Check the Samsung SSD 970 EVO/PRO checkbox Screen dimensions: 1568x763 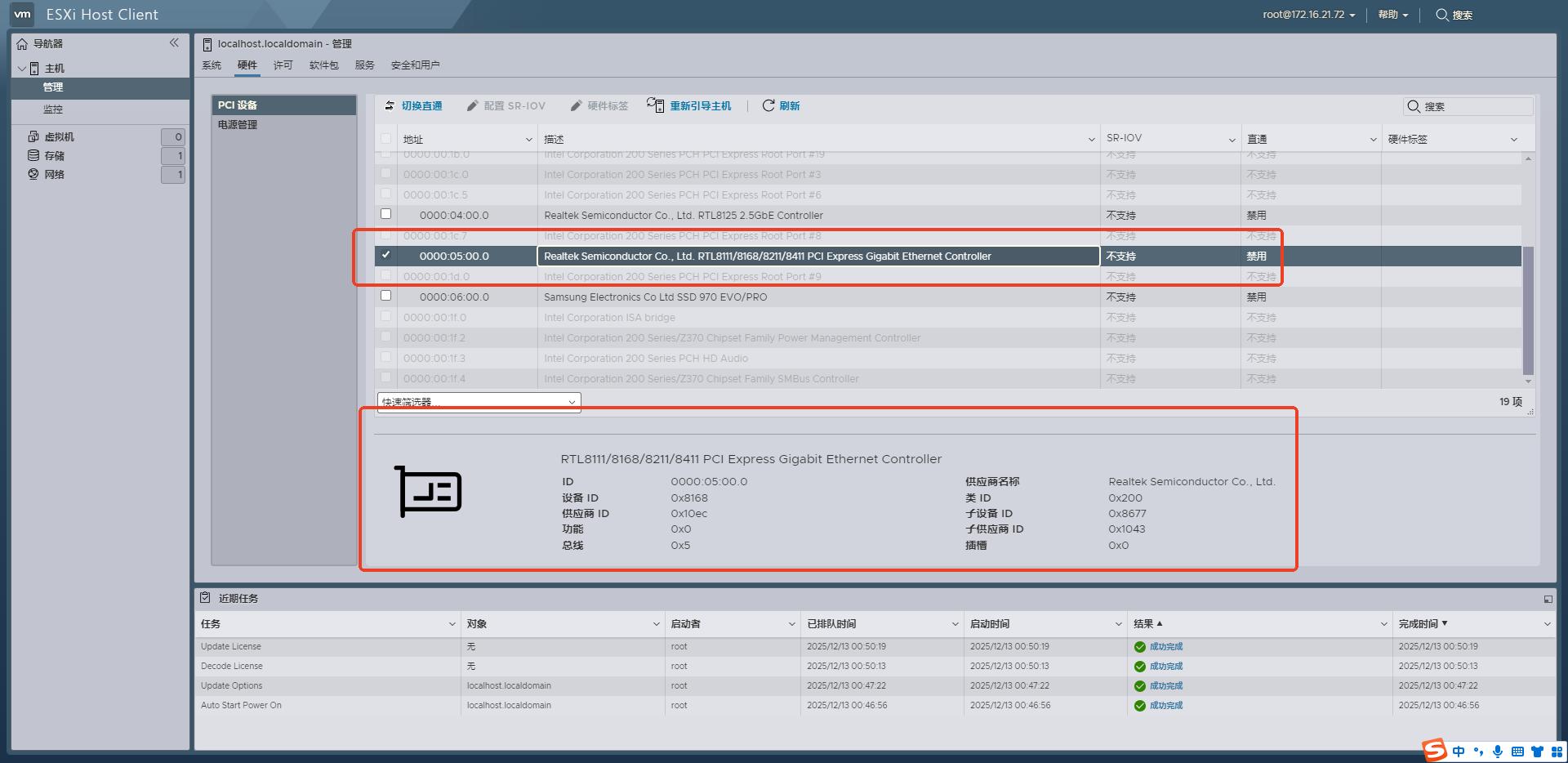click(385, 296)
